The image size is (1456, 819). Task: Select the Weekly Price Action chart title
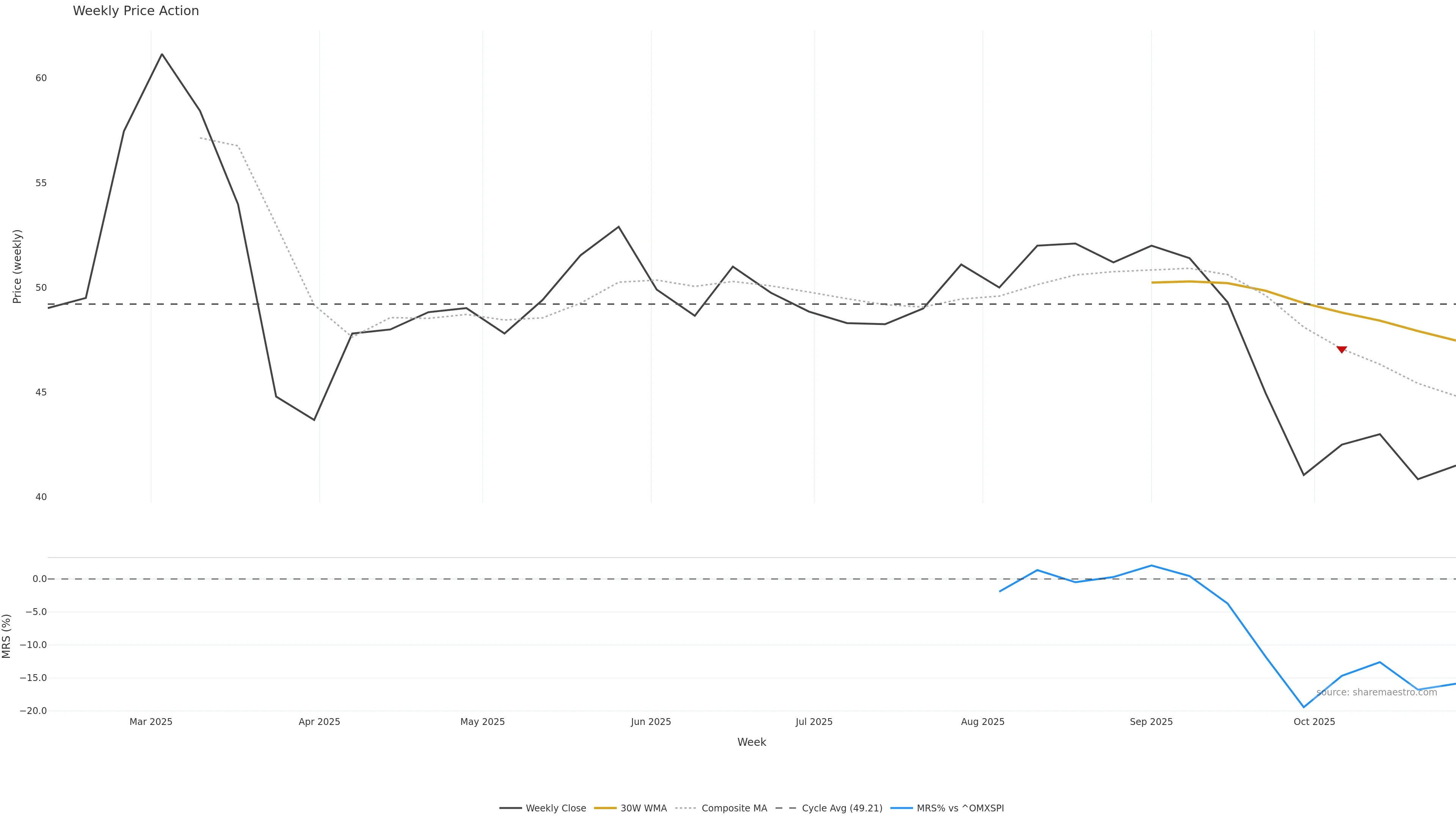(x=136, y=11)
